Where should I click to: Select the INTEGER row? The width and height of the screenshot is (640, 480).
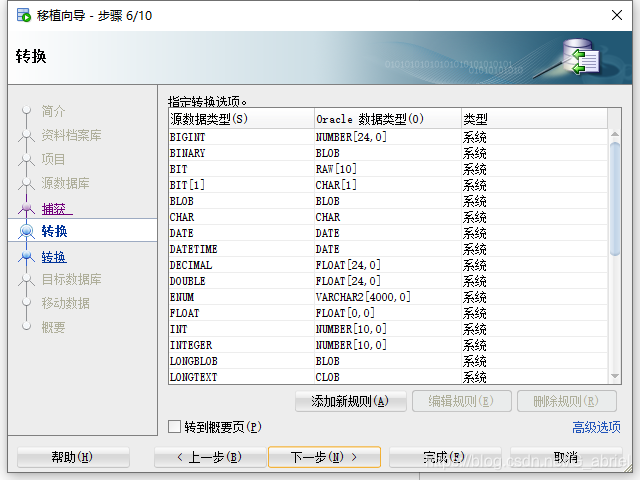coord(388,345)
